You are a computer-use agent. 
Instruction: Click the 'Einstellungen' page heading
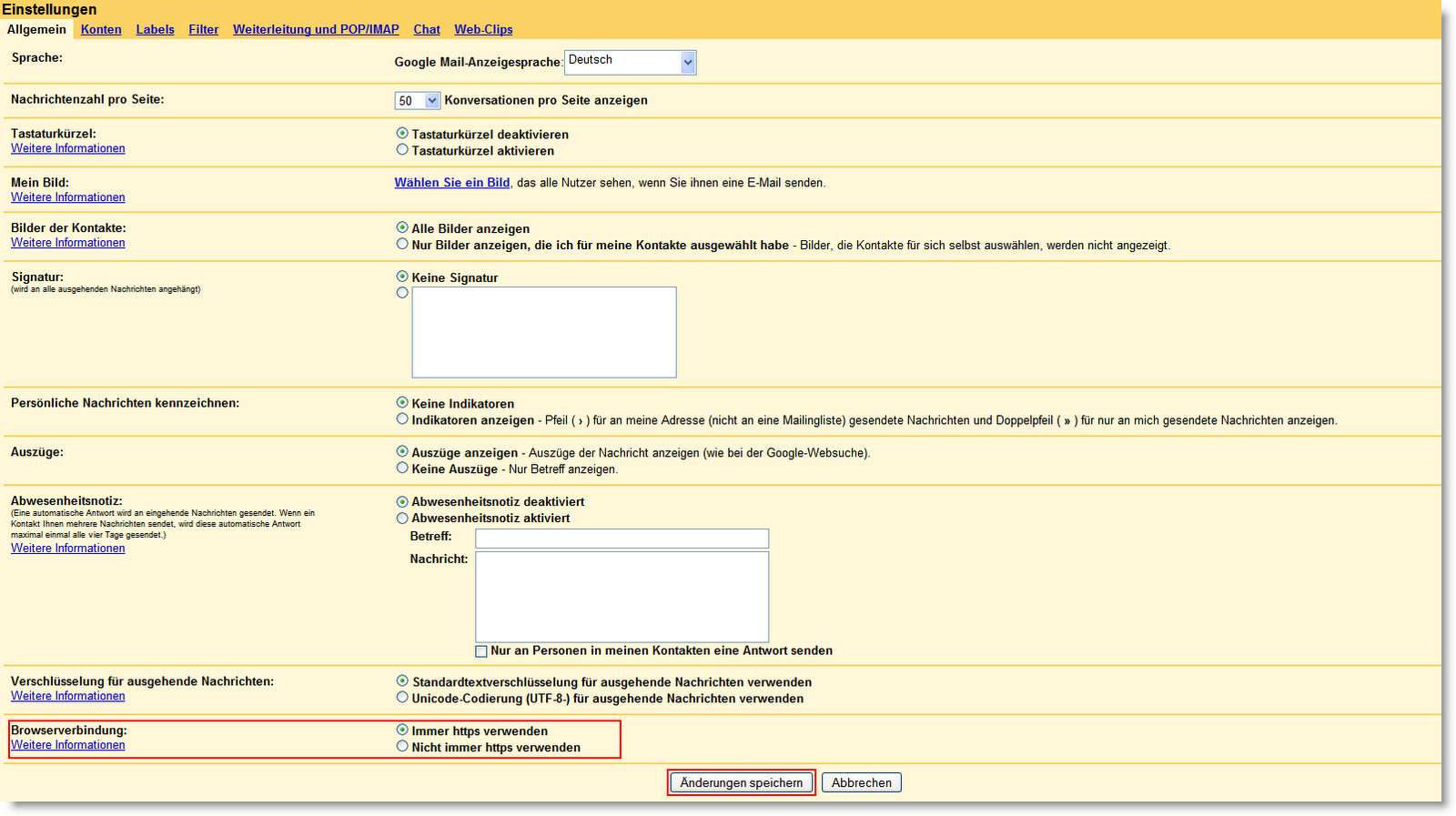point(49,10)
